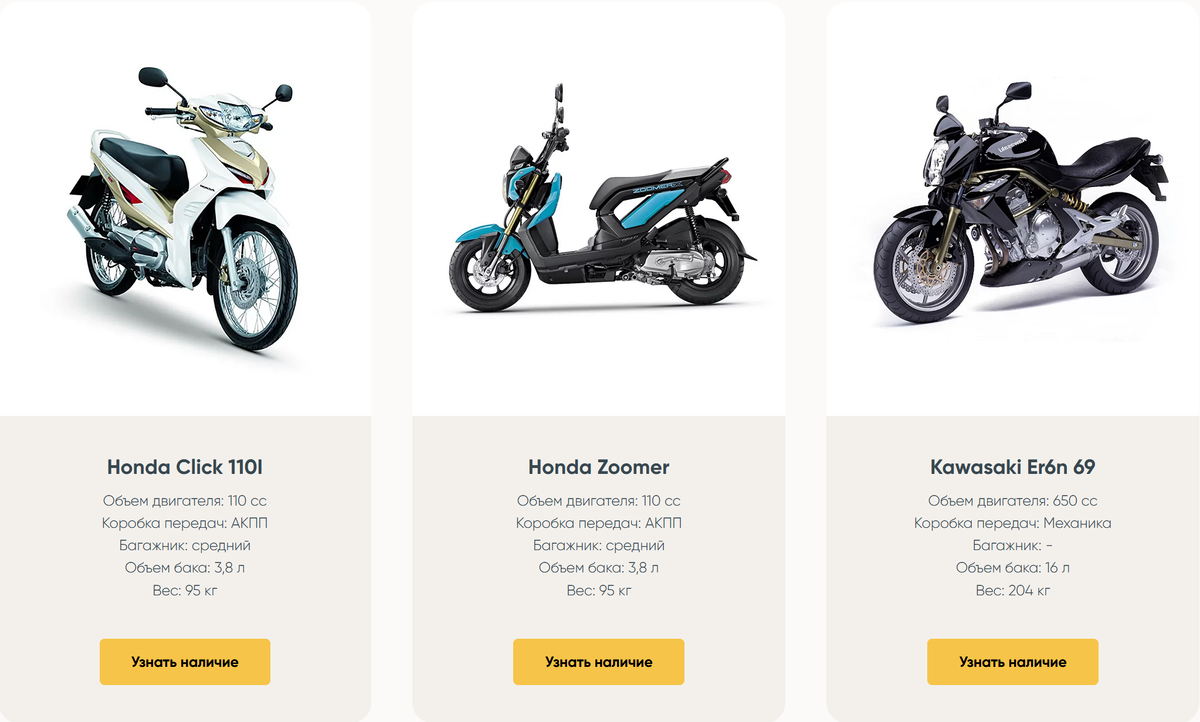
Task: Click 'Узнать наличие' button under Honda Click 110I
Action: coord(185,662)
